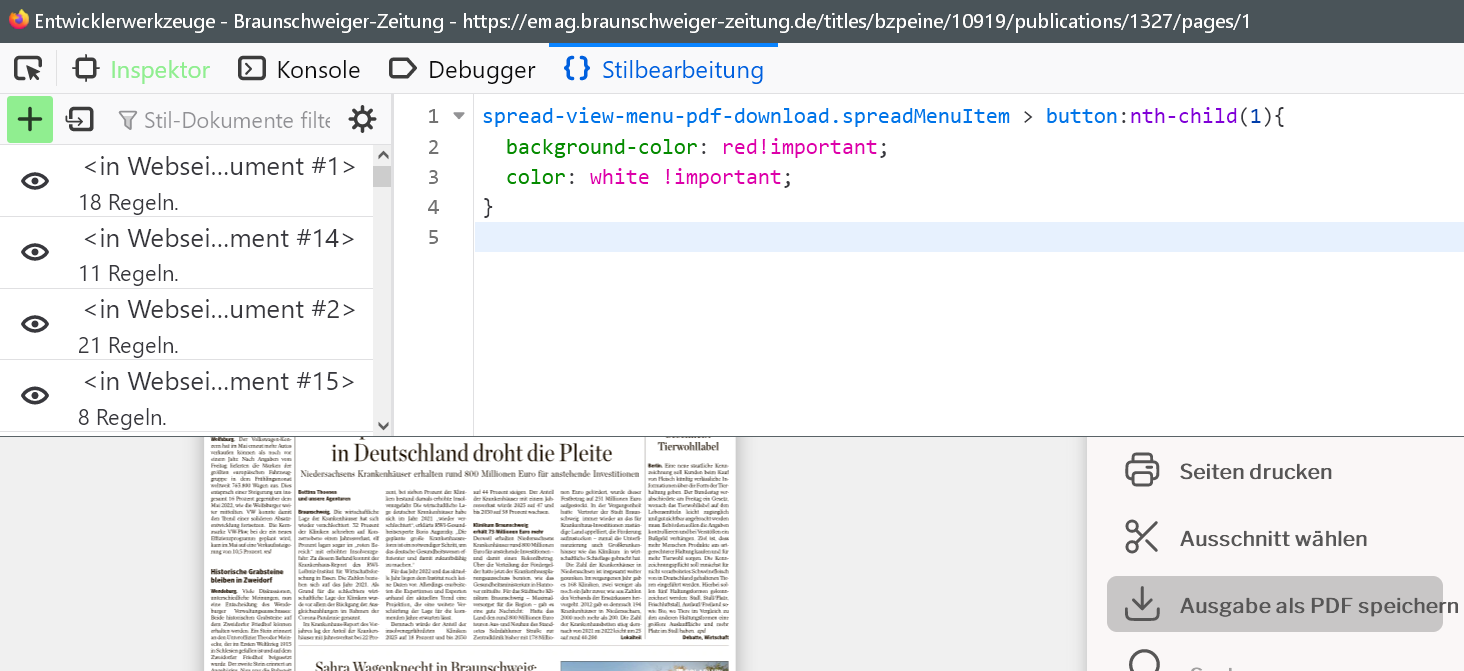The height and width of the screenshot is (671, 1464).
Task: Click the scissors icon for Ausschnitt wählen
Action: (x=1142, y=537)
